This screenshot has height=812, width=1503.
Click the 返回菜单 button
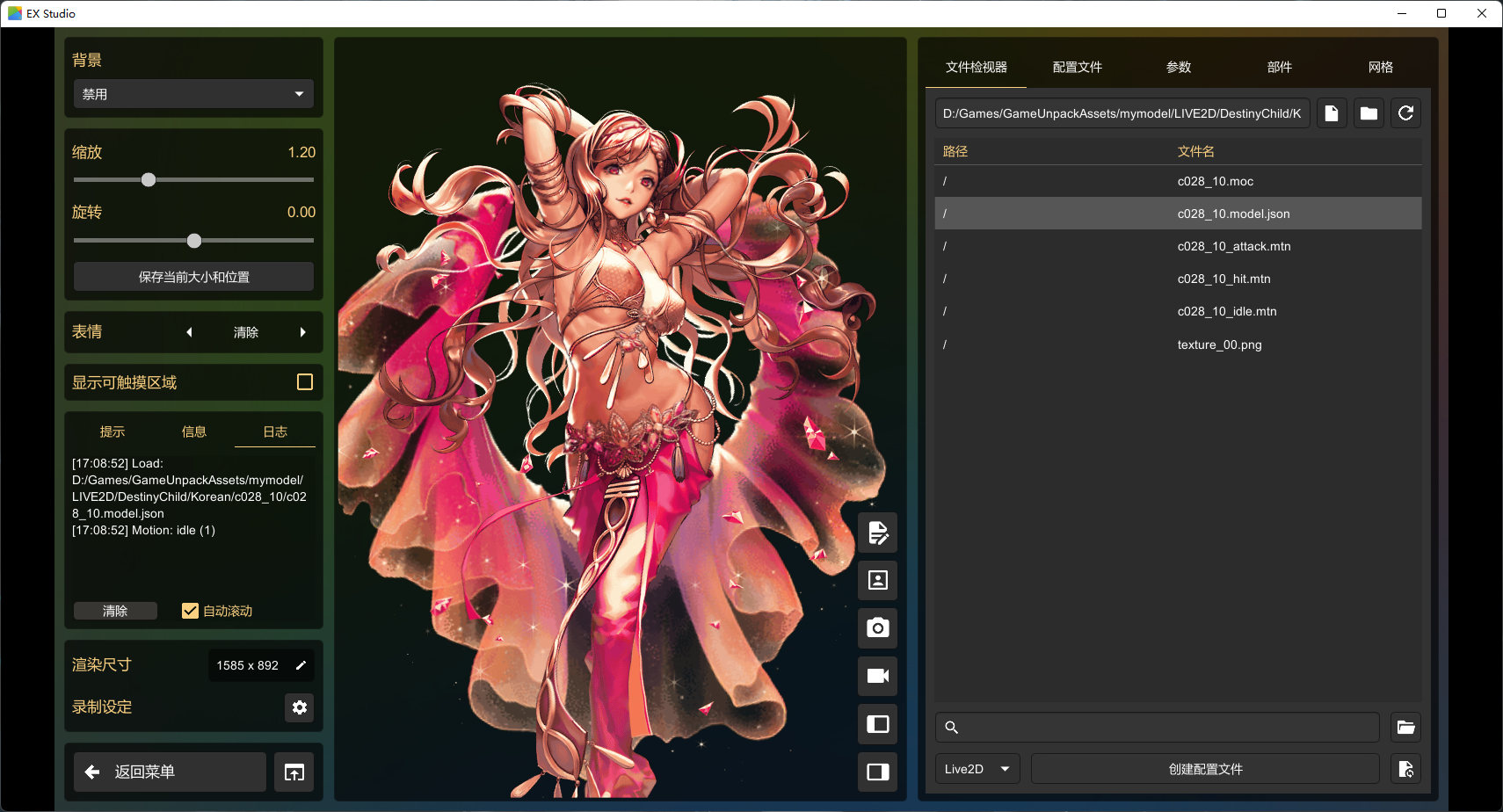point(170,772)
